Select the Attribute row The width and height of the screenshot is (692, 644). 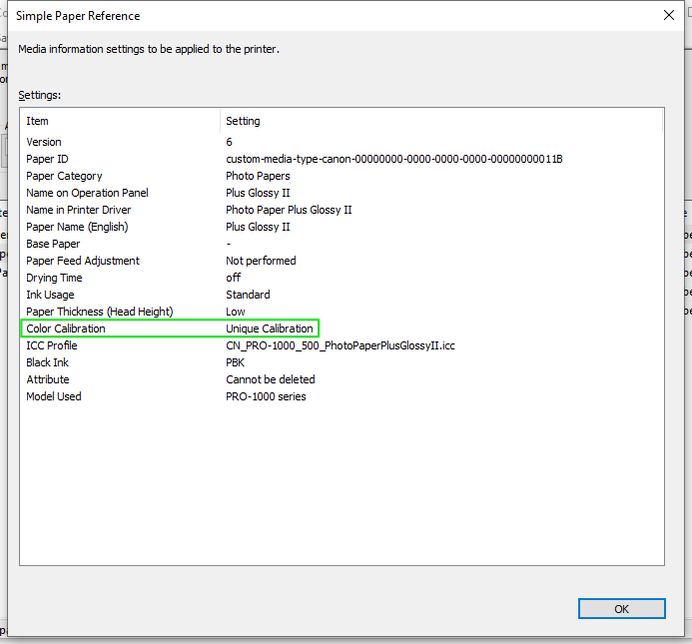342,380
